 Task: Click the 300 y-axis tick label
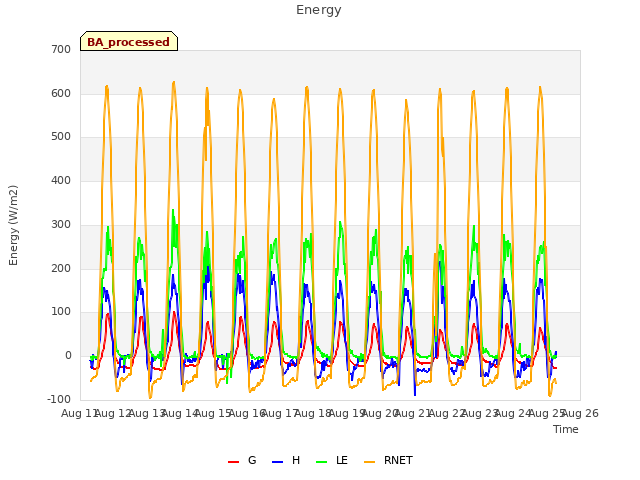click(x=61, y=224)
